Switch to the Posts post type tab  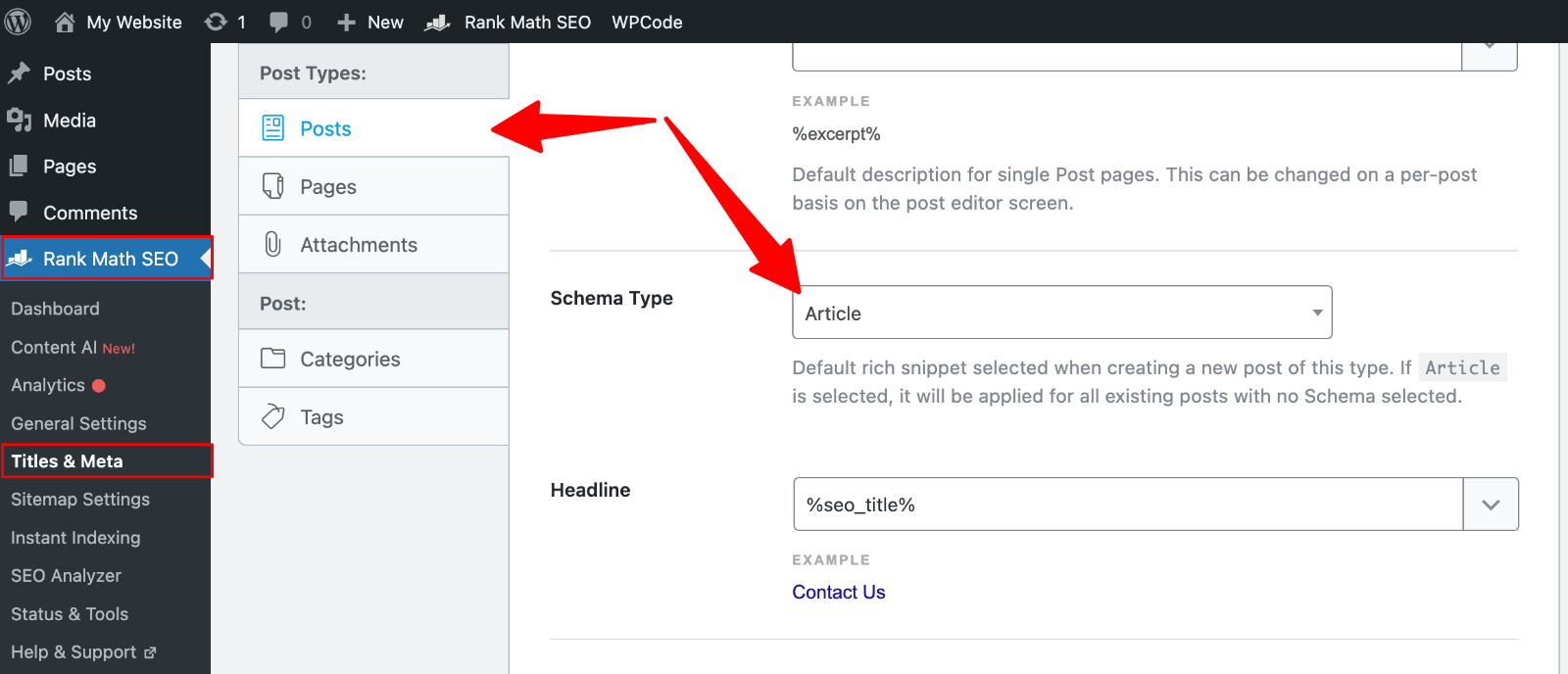(373, 128)
